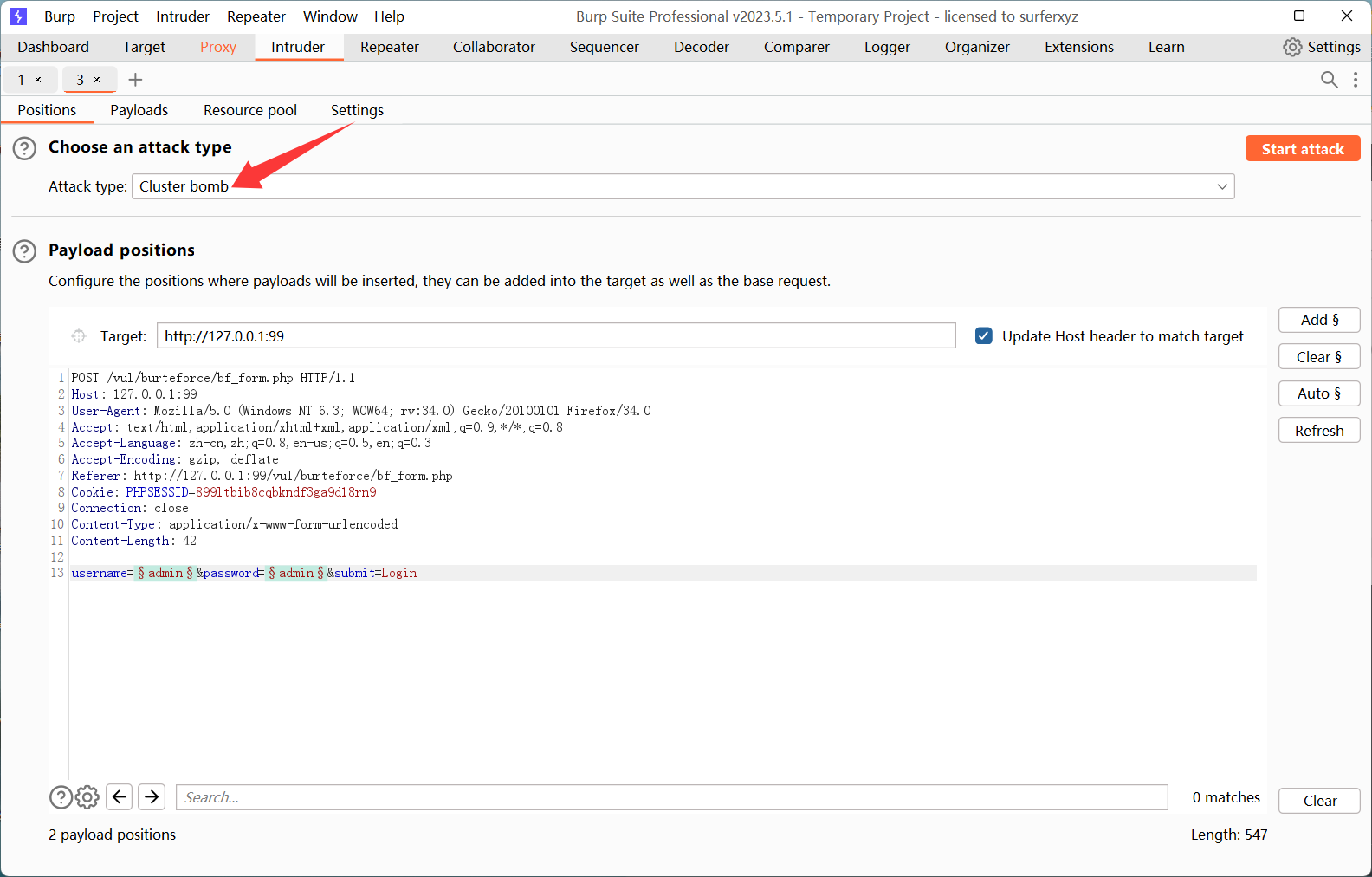This screenshot has width=1372, height=877.
Task: Open the Window menu
Action: (x=330, y=16)
